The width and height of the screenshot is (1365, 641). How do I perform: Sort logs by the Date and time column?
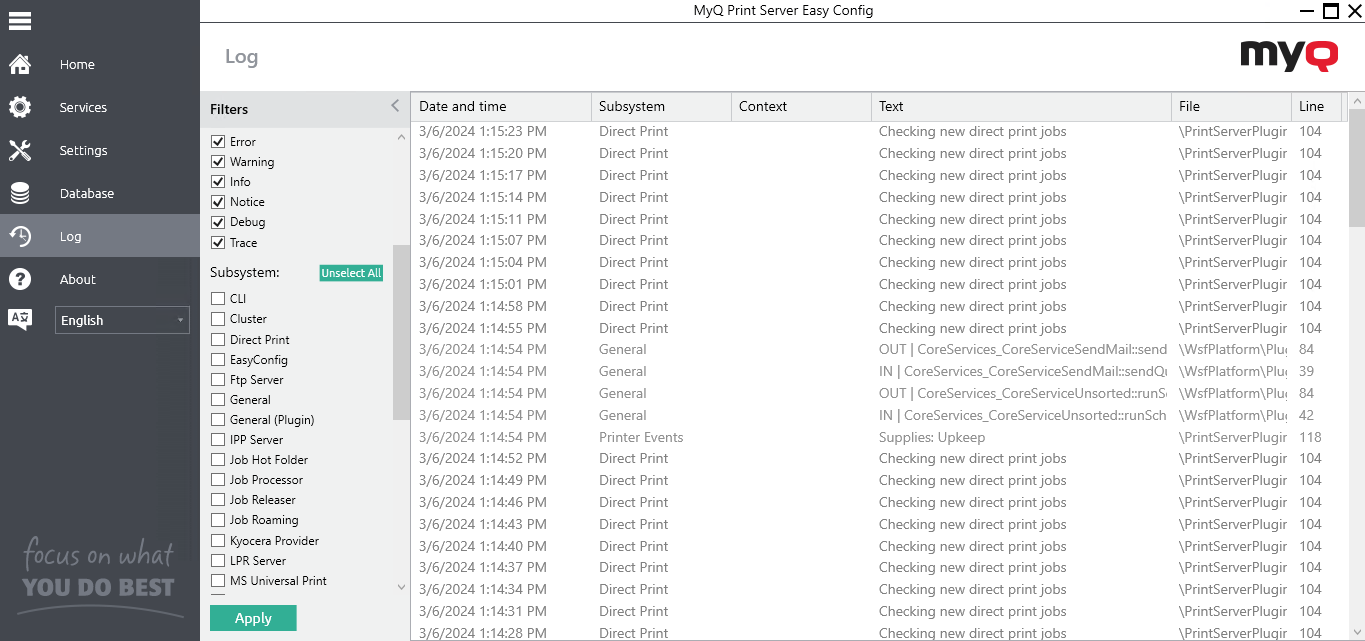click(x=463, y=106)
